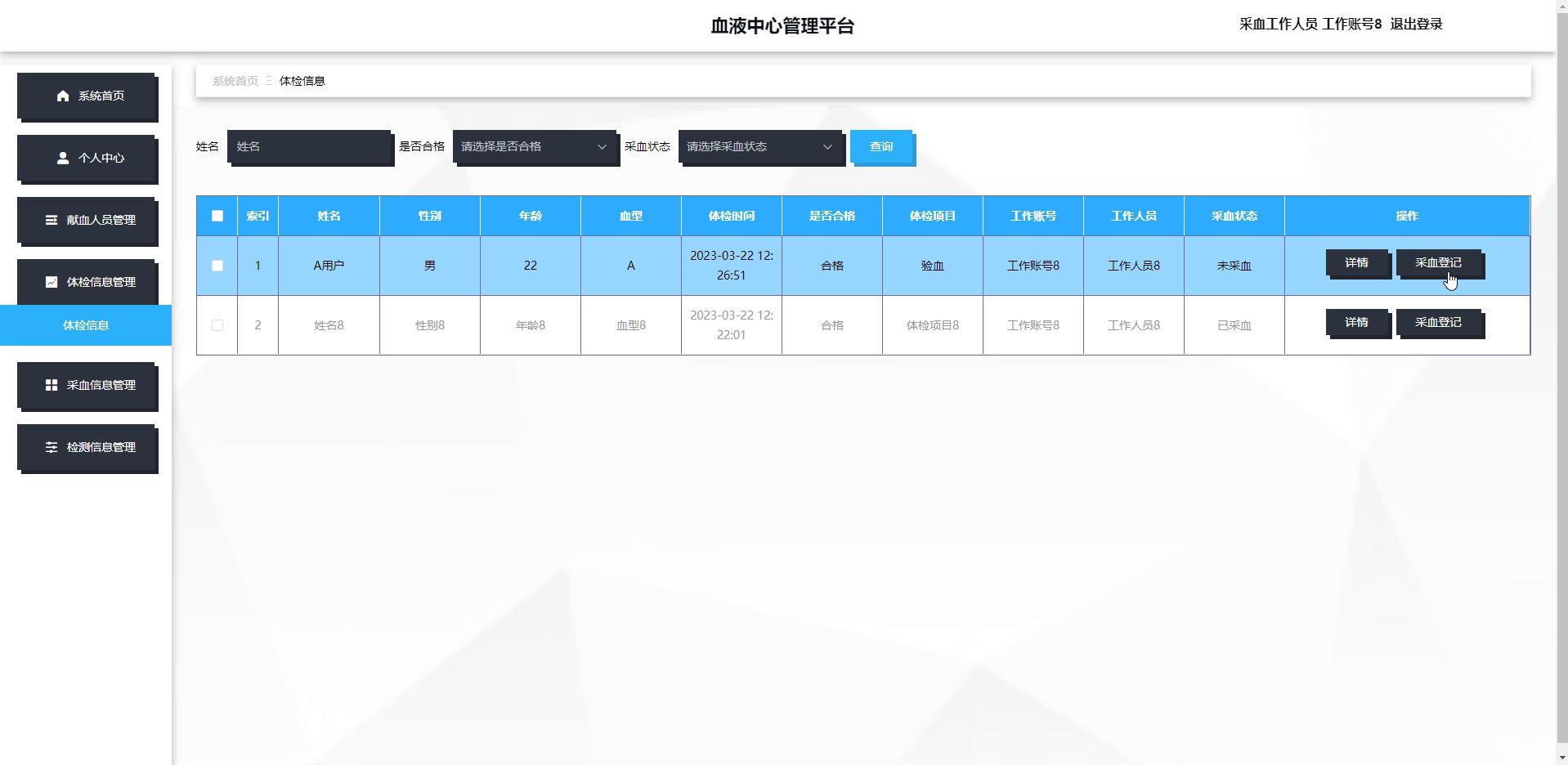Click the chart icon beside 体检信息管理
This screenshot has height=765, width=1568.
52,282
